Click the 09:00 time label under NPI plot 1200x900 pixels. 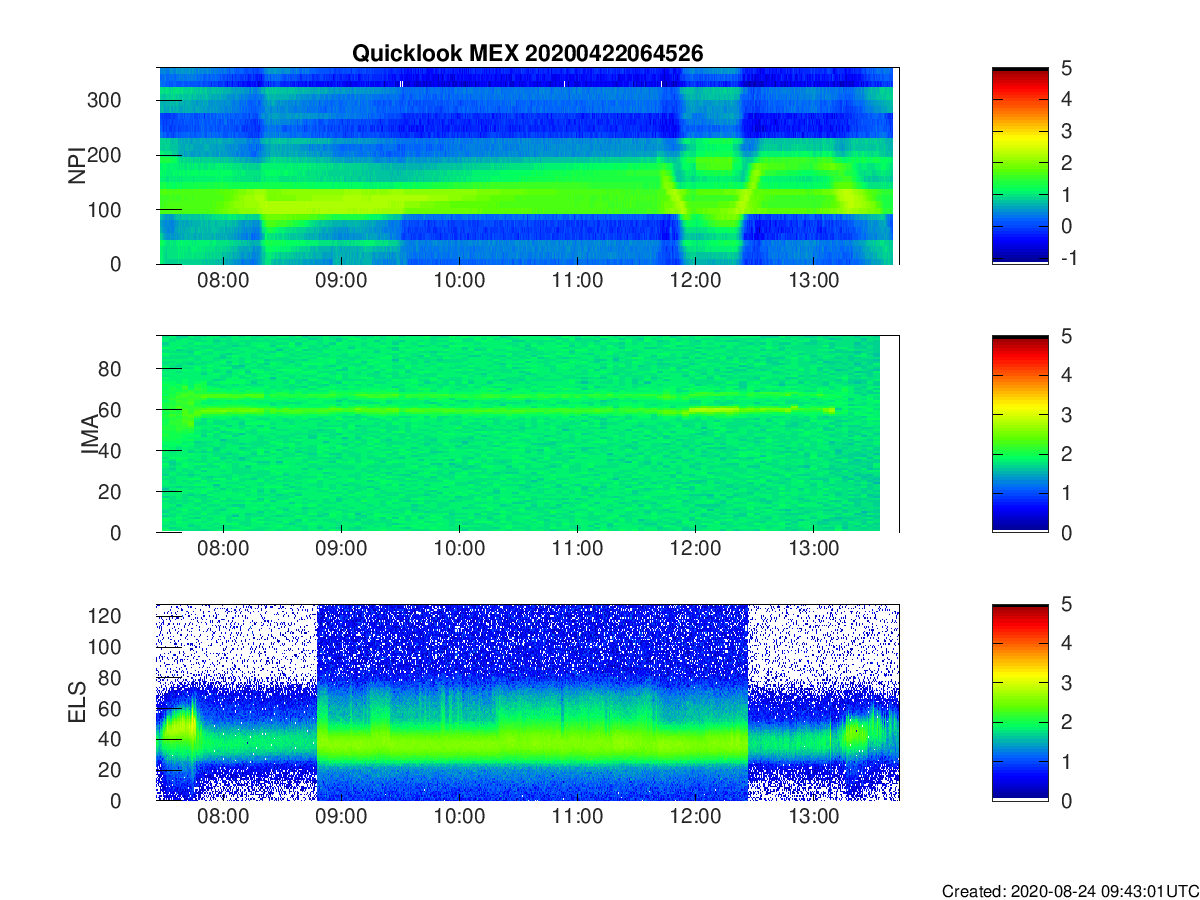[x=341, y=281]
